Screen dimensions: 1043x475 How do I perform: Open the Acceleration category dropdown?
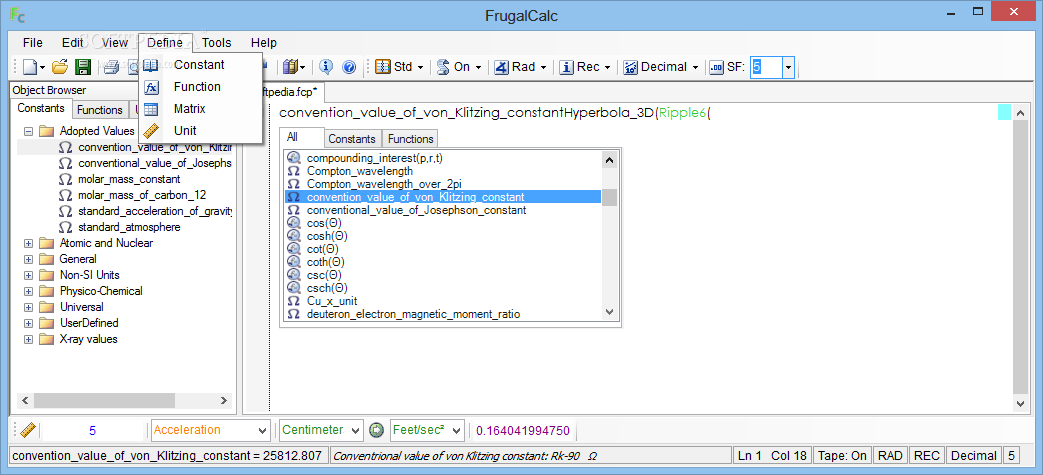[x=262, y=430]
